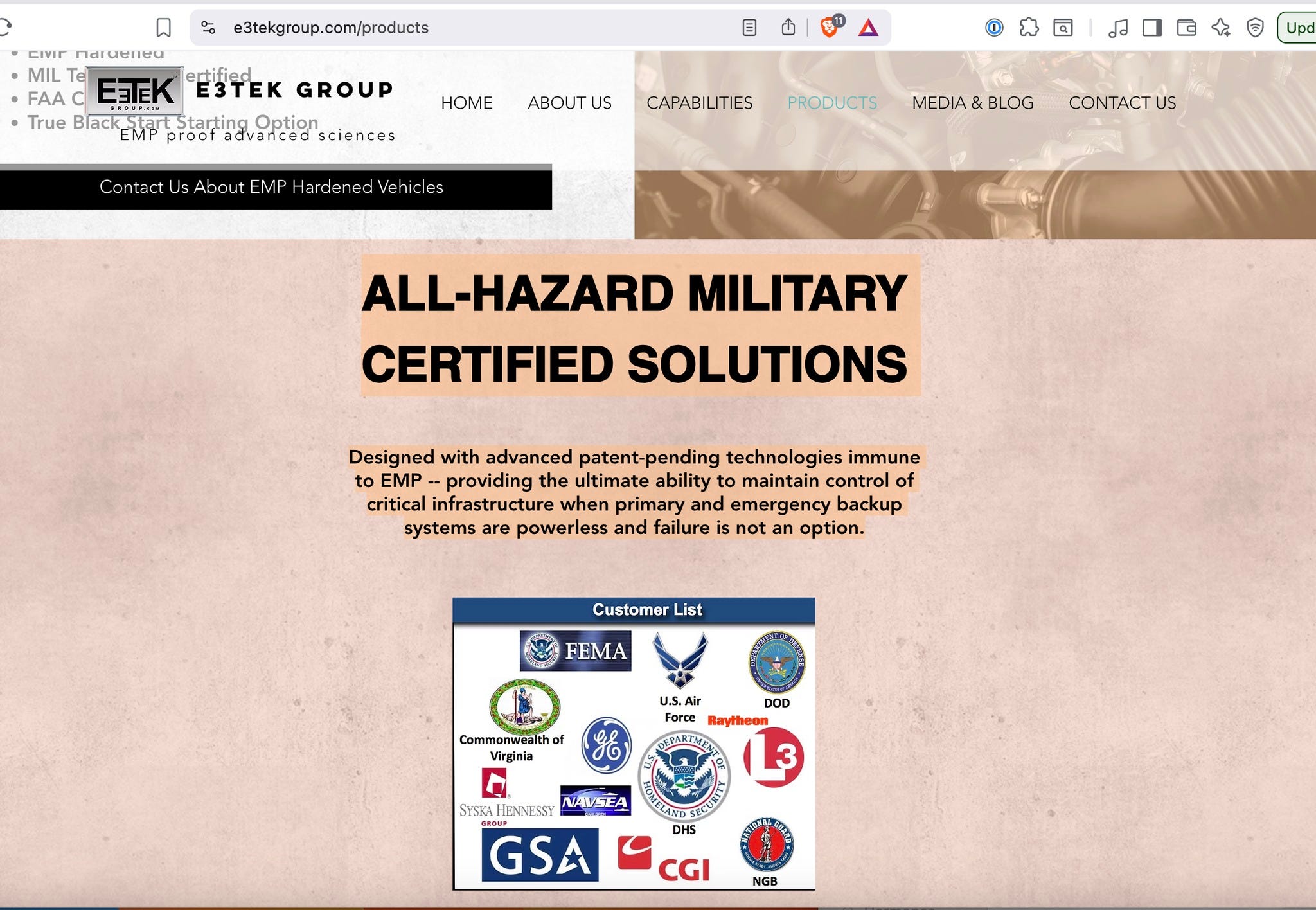1316x910 pixels.
Task: Open the MEDIA & BLOG page
Action: point(972,103)
